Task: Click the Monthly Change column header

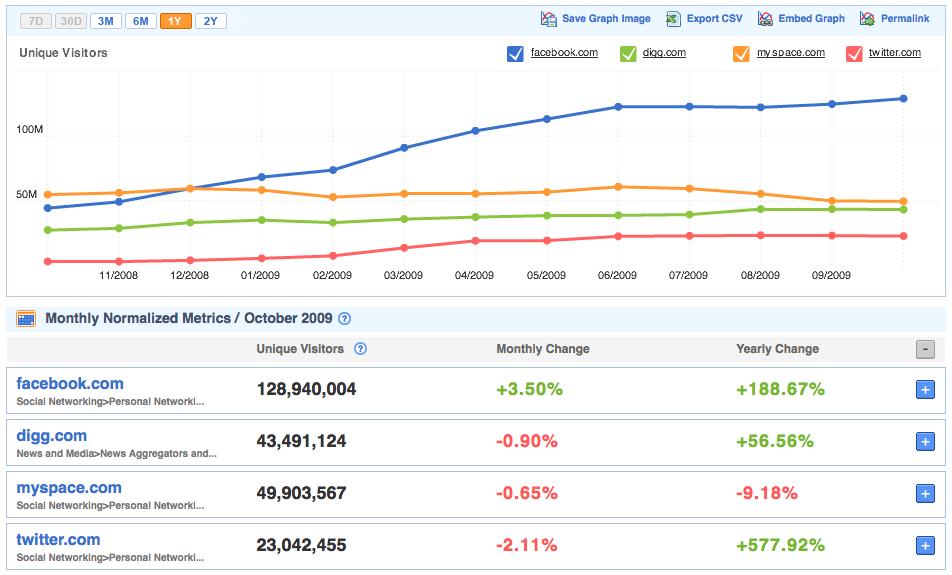Action: click(543, 349)
